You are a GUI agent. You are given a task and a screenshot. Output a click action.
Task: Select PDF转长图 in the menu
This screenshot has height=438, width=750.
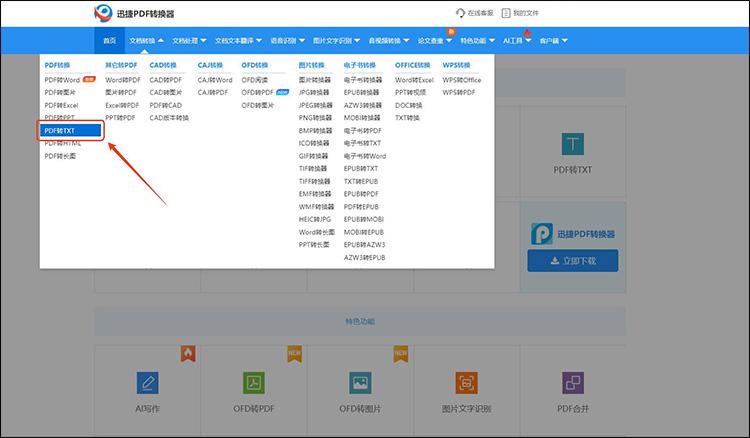coord(60,156)
